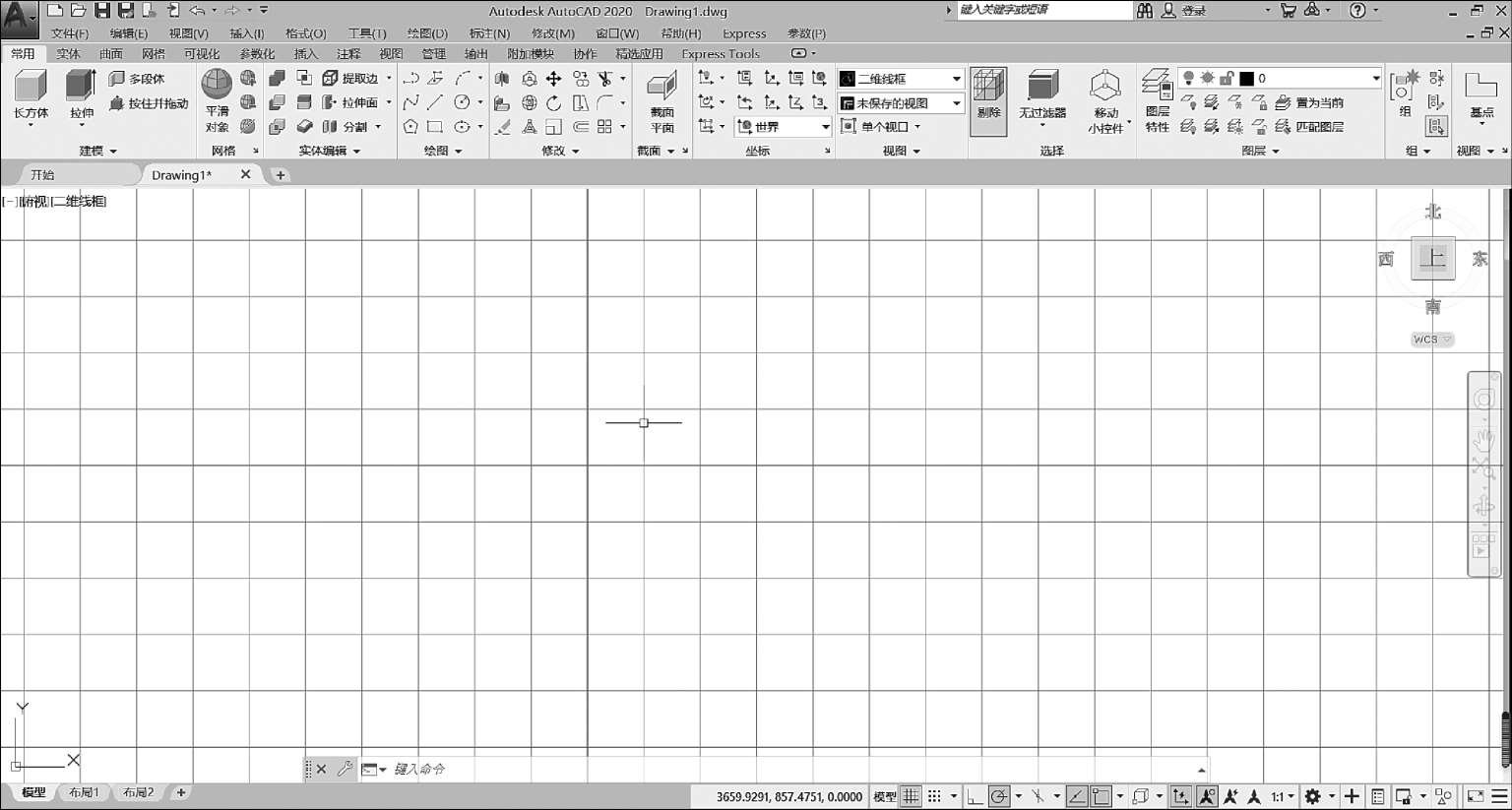
Task: Toggle clean screen mode in status bar
Action: pos(1476,796)
